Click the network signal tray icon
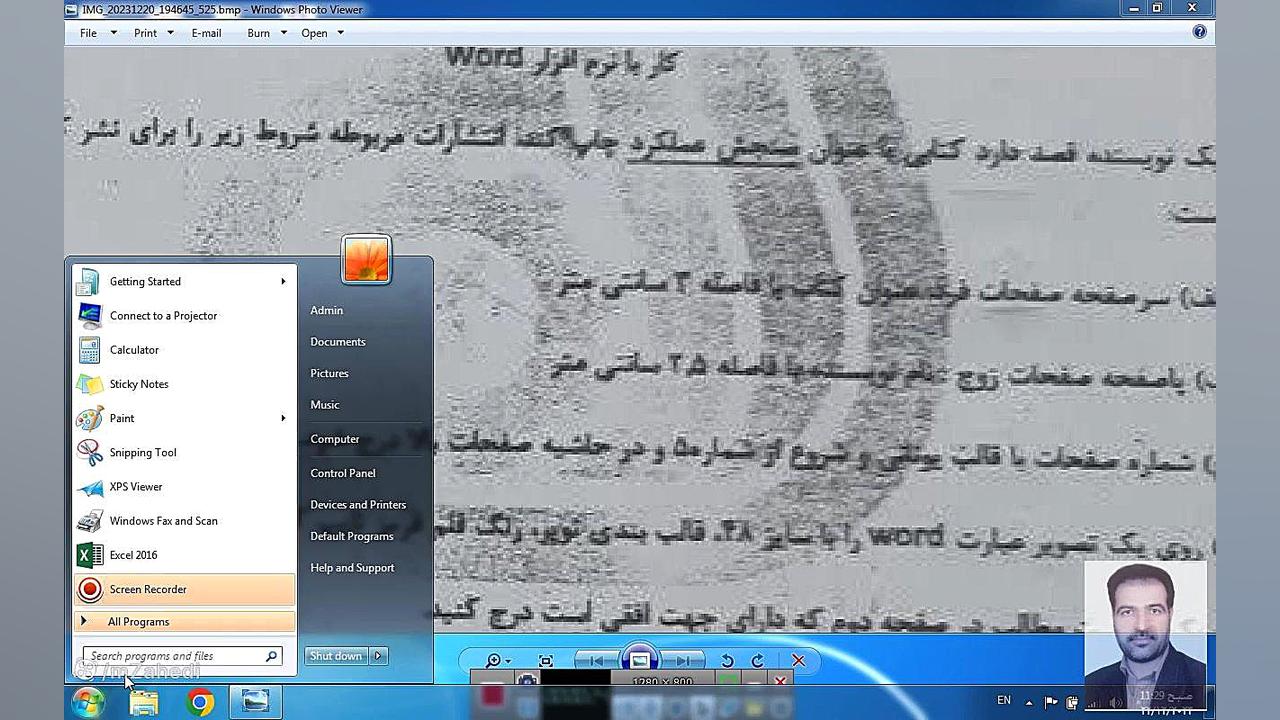This screenshot has height=720, width=1280. tap(1095, 702)
